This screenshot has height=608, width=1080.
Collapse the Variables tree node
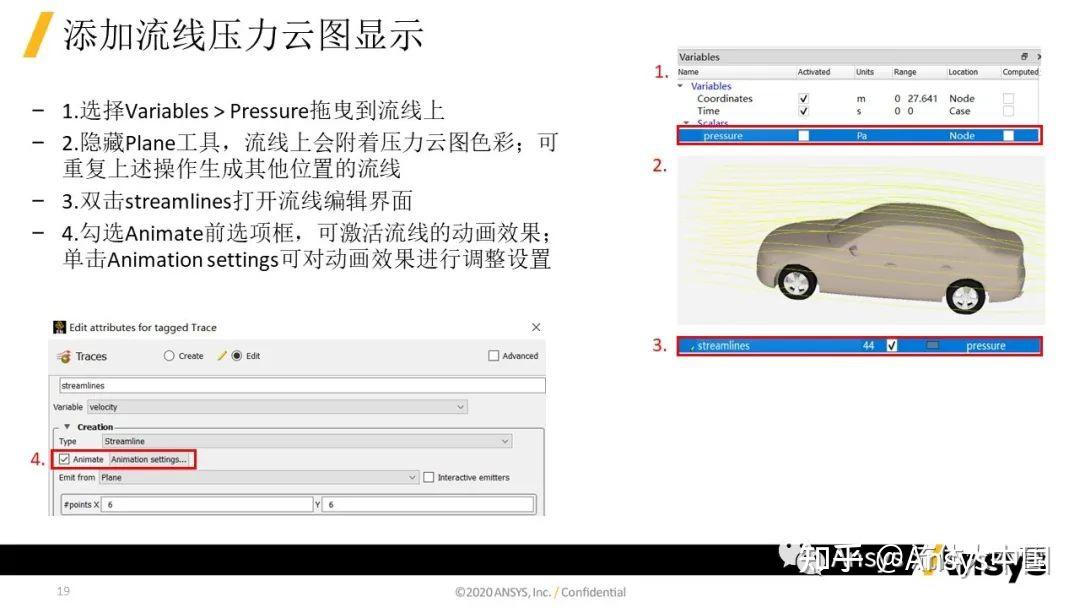(681, 86)
